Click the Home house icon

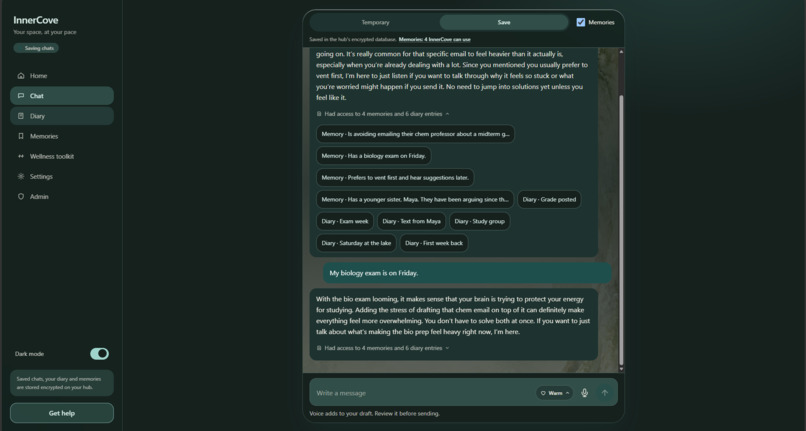pos(21,76)
